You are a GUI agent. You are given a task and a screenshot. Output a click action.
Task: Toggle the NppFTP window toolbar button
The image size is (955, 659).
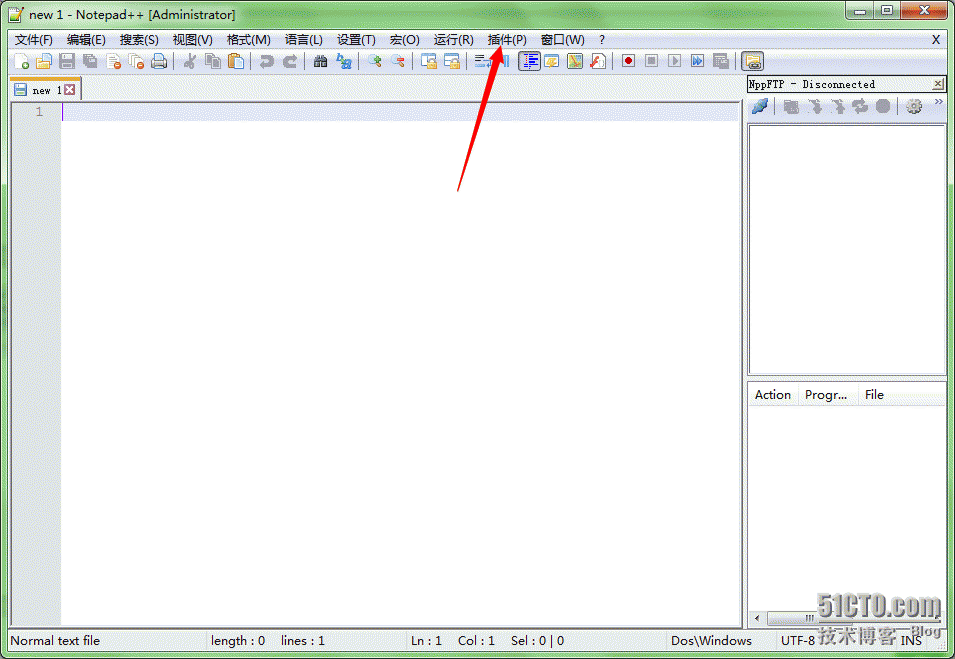752,62
